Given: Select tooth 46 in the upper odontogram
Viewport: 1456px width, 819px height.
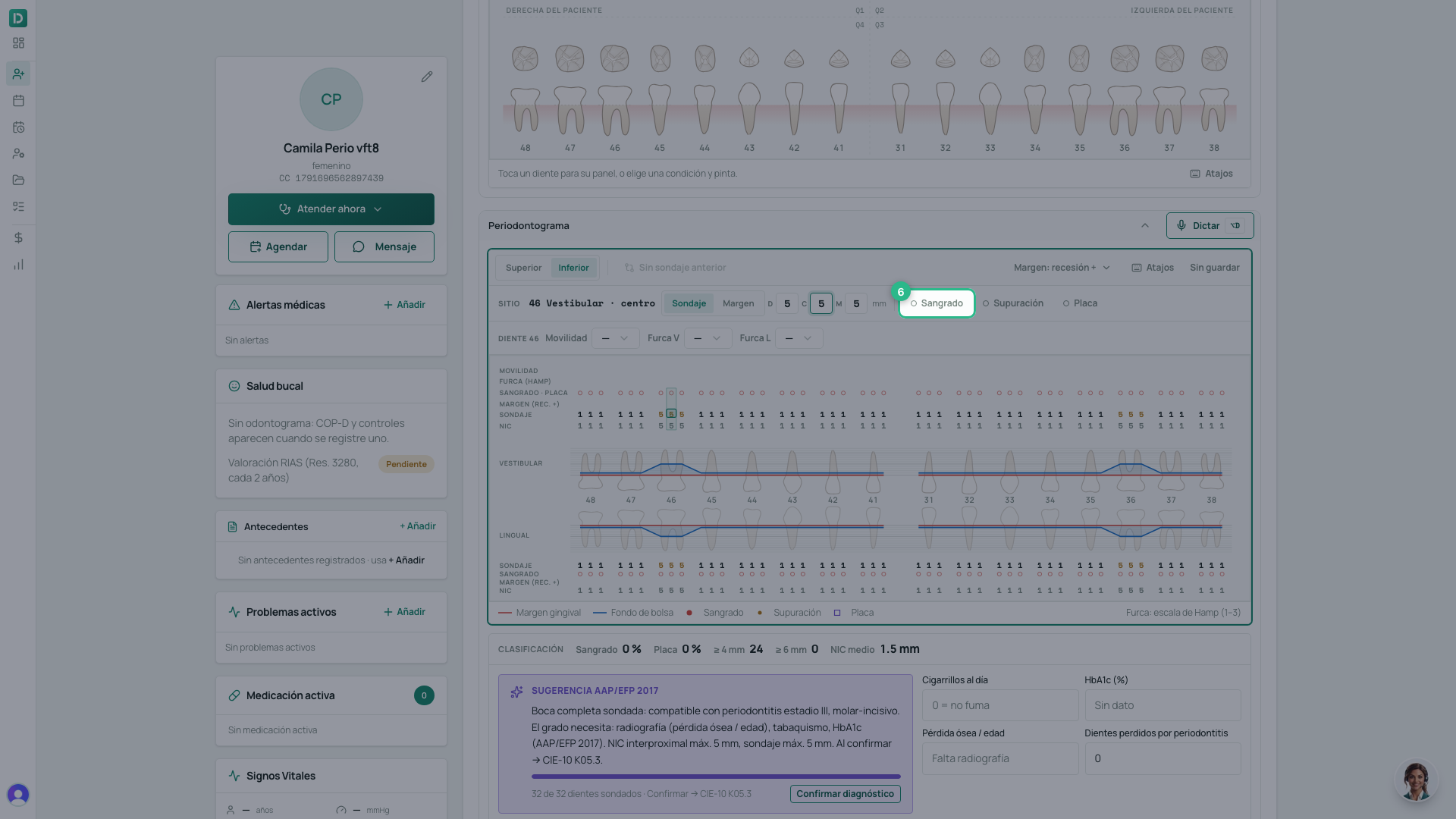Looking at the screenshot, I should coord(614,99).
